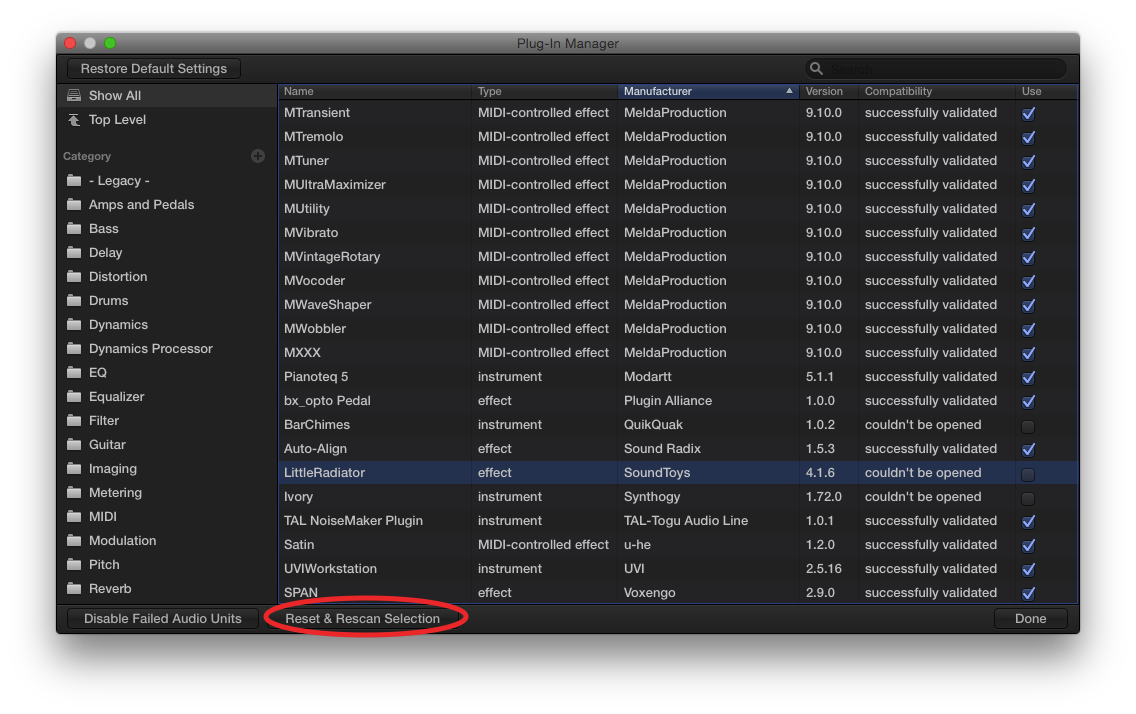Uncheck Use checkbox for SPAN
The height and width of the screenshot is (714, 1136).
(x=1028, y=593)
